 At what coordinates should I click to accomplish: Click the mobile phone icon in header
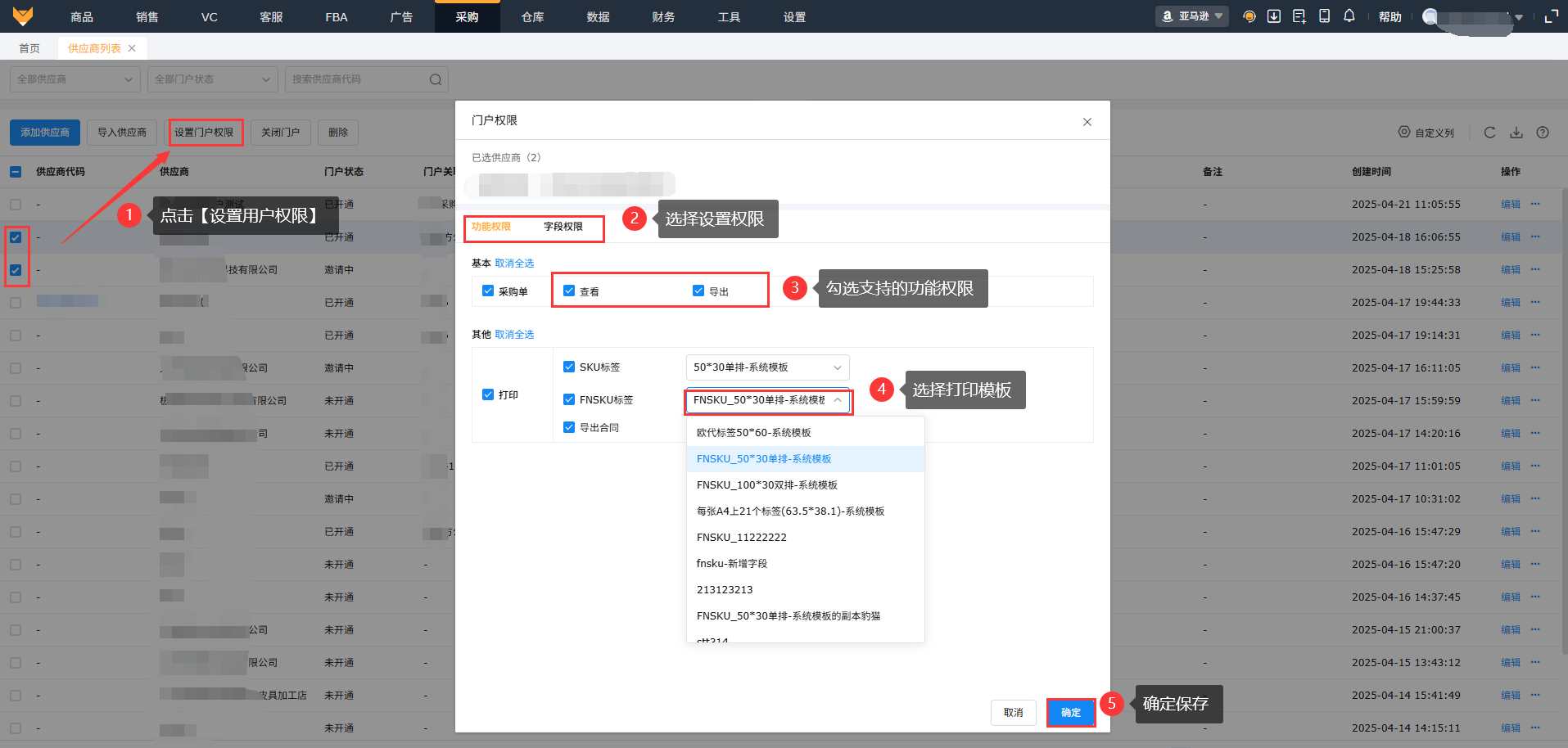point(1324,16)
